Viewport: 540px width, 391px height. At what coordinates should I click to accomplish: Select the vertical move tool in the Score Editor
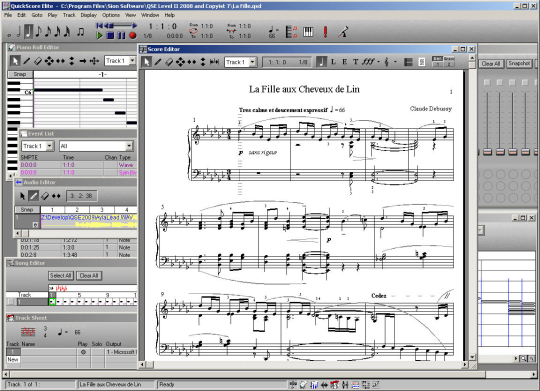203,62
